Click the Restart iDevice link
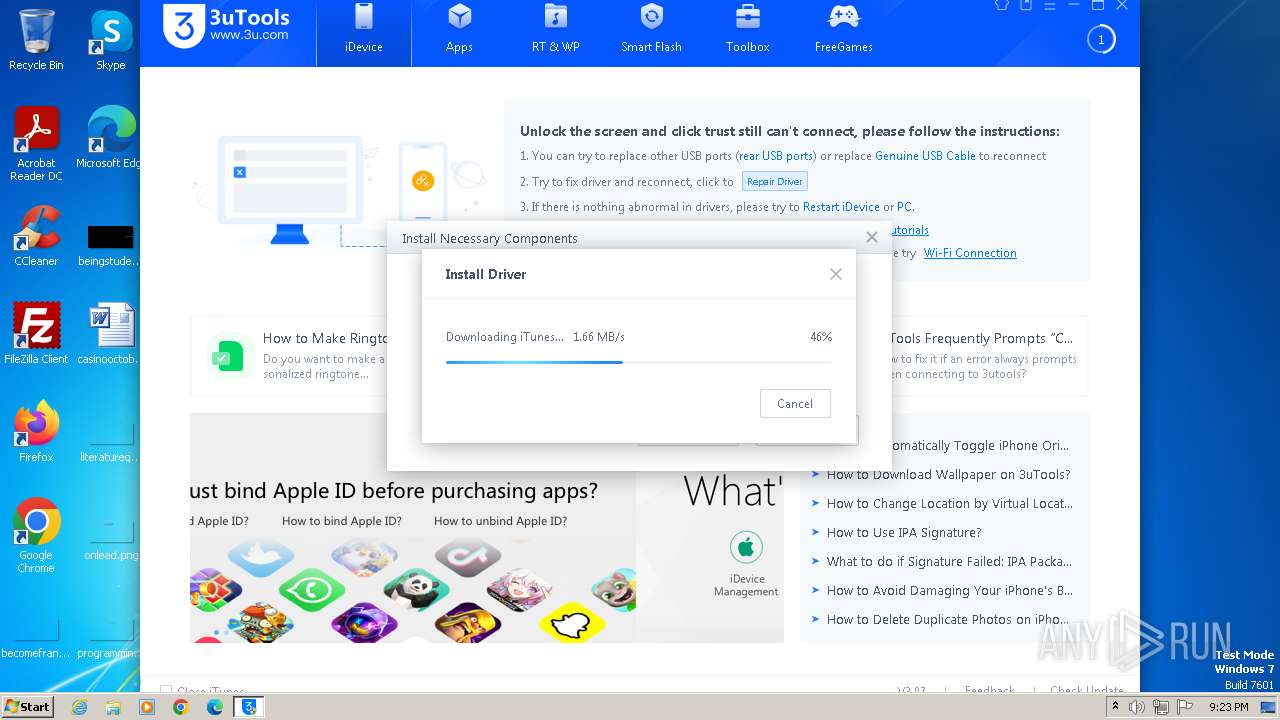Screen dimensions: 1280x720 pos(841,207)
